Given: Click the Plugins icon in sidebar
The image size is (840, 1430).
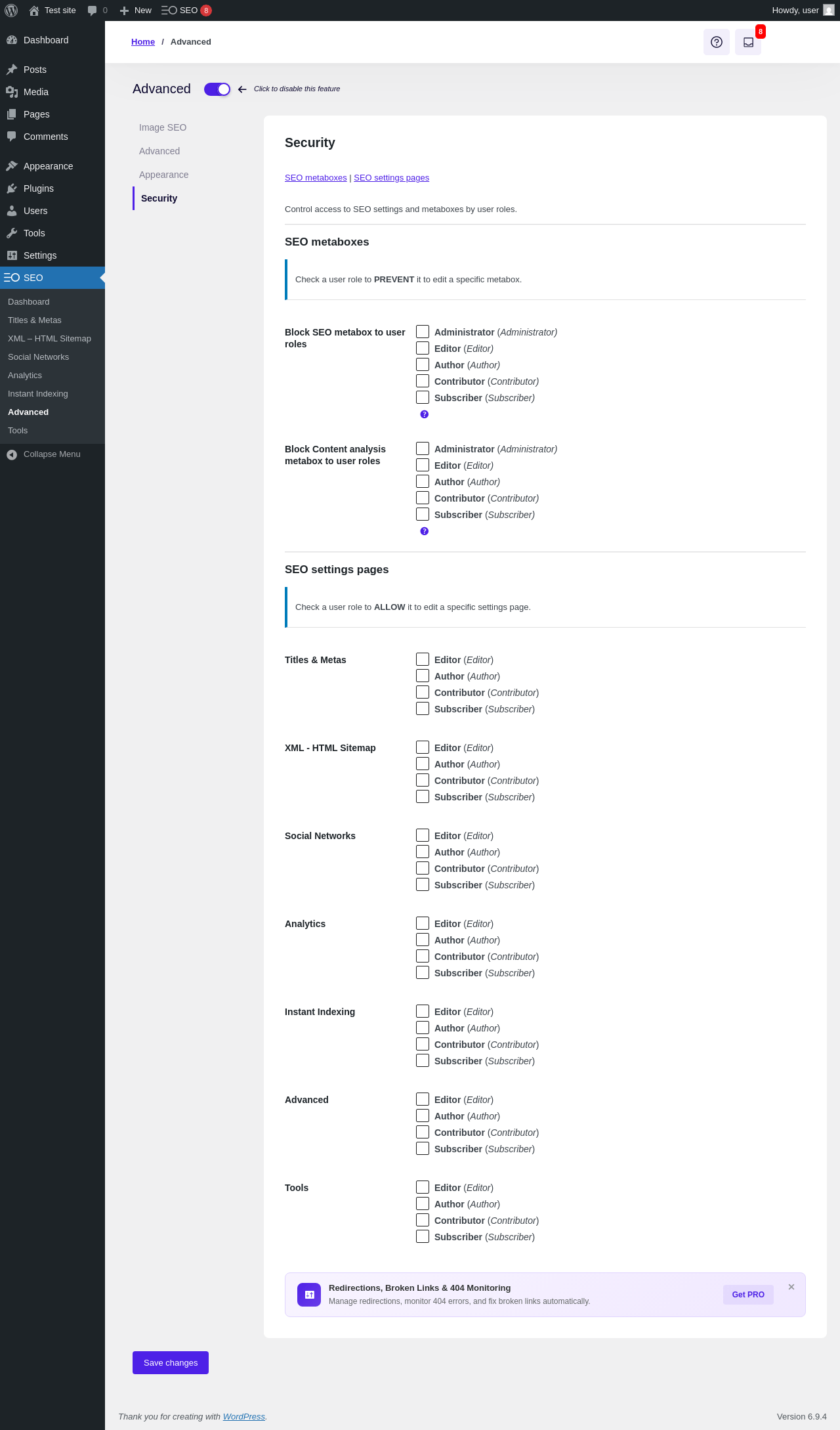Looking at the screenshot, I should [12, 188].
